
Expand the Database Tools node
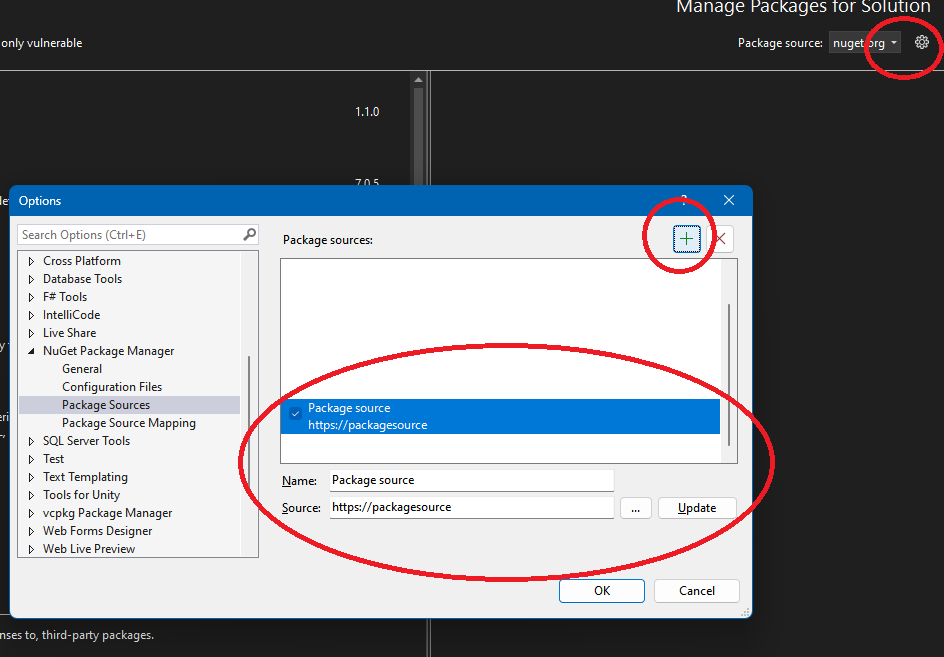(31, 279)
